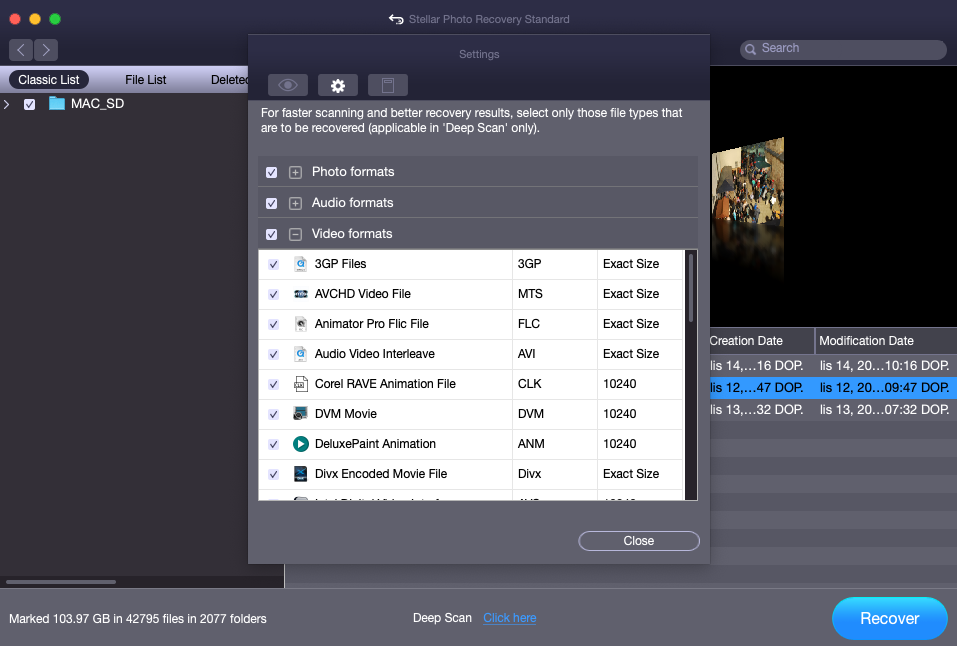The width and height of the screenshot is (957, 646).
Task: Open the preview eye settings tab
Action: tap(287, 85)
